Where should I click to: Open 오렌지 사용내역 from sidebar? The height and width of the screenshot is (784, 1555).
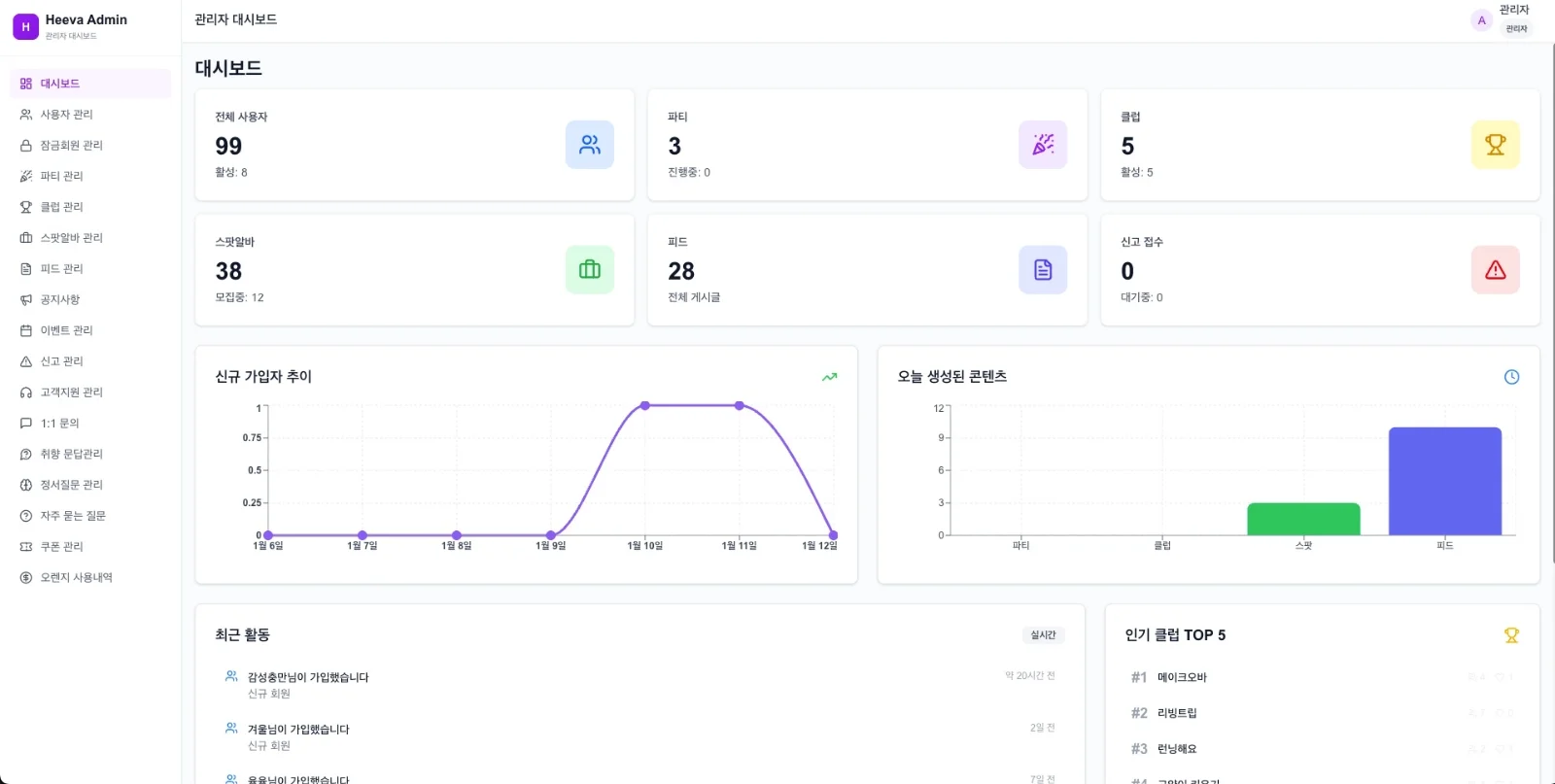pyautogui.click(x=90, y=578)
